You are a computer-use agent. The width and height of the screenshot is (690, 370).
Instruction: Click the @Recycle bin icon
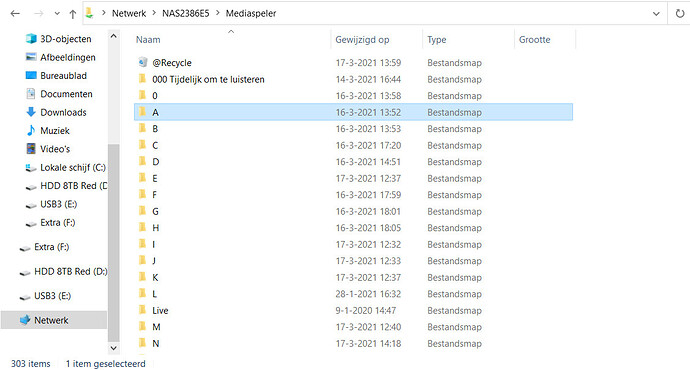coord(143,62)
